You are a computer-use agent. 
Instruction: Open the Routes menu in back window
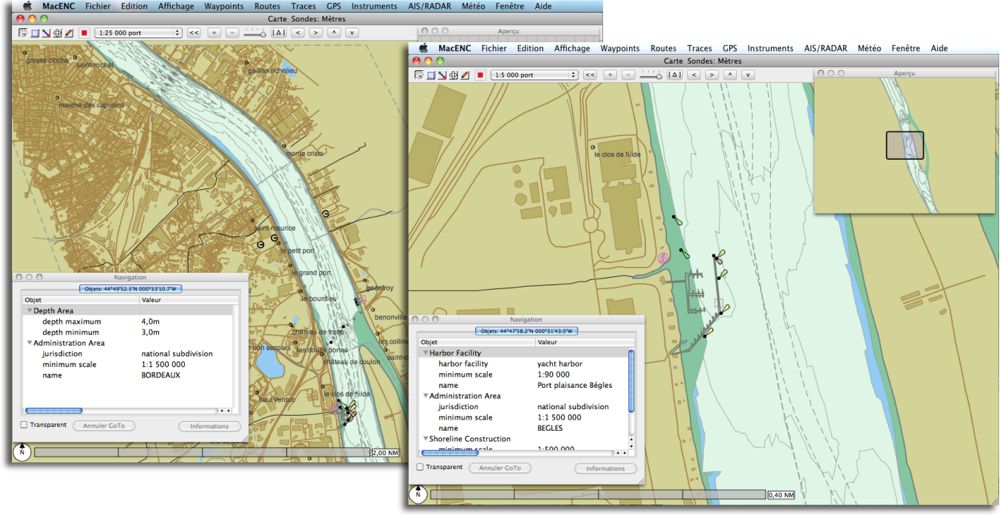267,6
